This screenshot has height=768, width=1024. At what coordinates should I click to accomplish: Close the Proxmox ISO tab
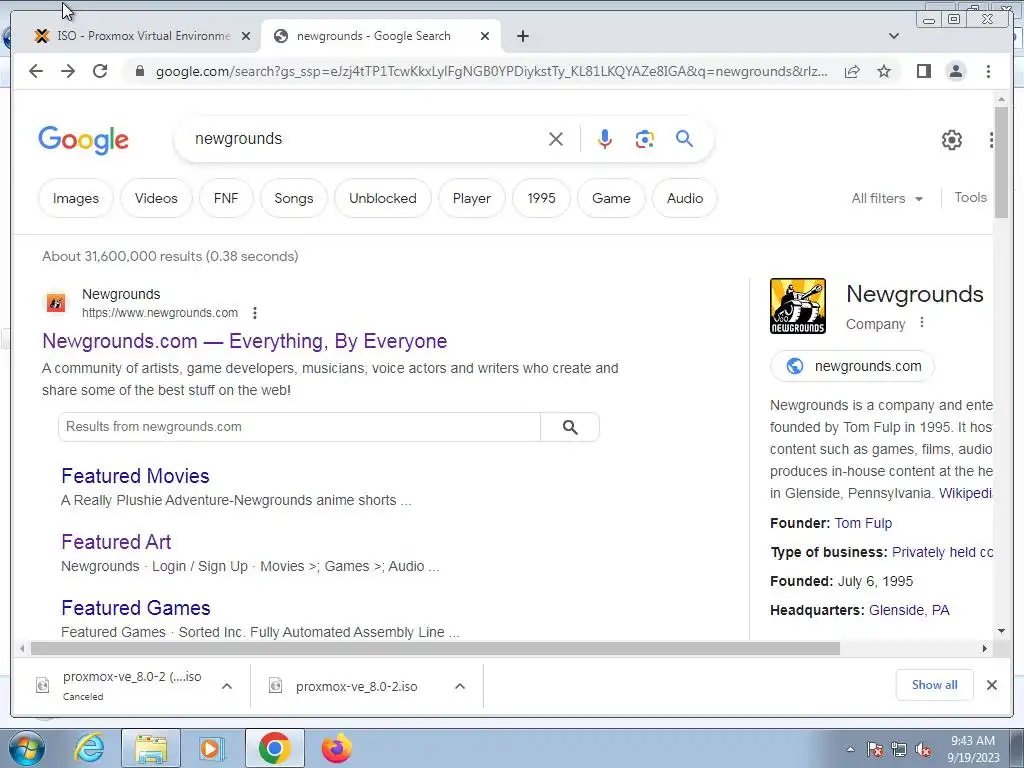click(x=246, y=36)
